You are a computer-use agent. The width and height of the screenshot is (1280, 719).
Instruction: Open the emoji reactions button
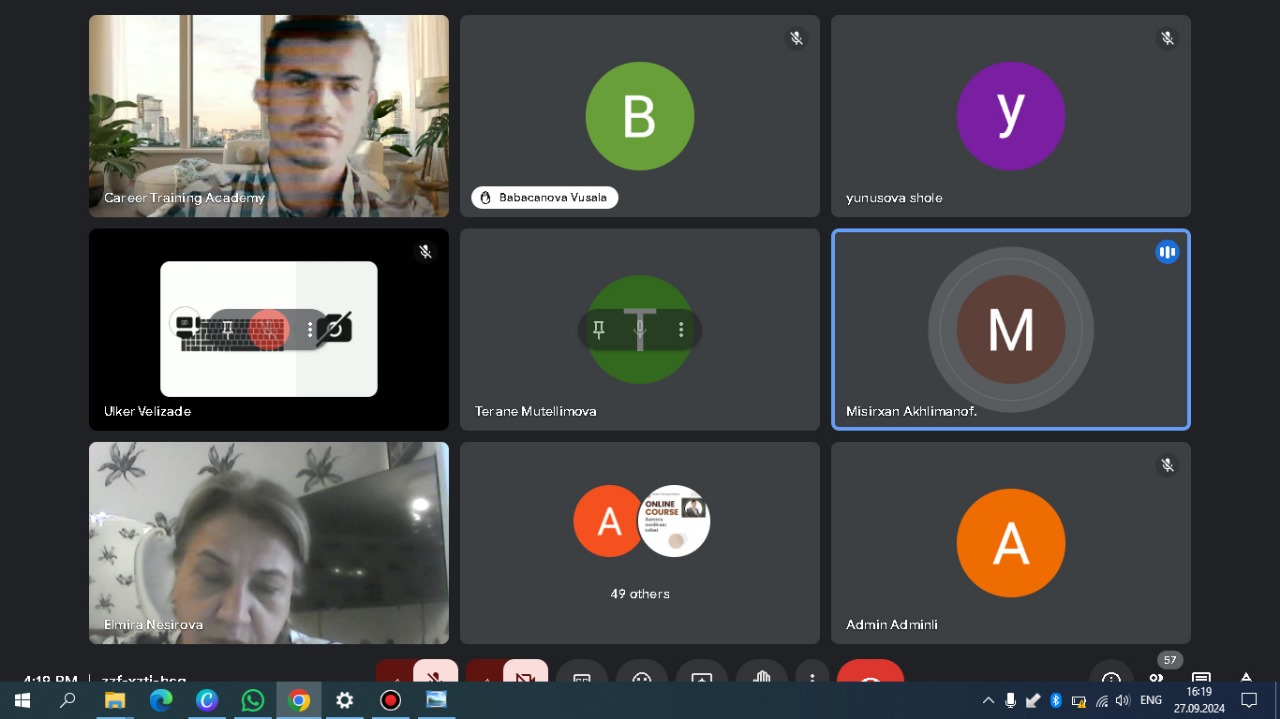tap(641, 675)
